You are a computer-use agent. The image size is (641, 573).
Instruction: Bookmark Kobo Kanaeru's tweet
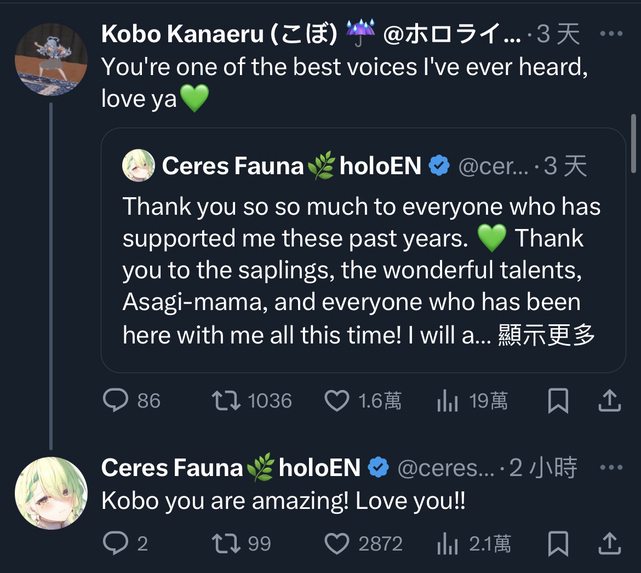559,401
